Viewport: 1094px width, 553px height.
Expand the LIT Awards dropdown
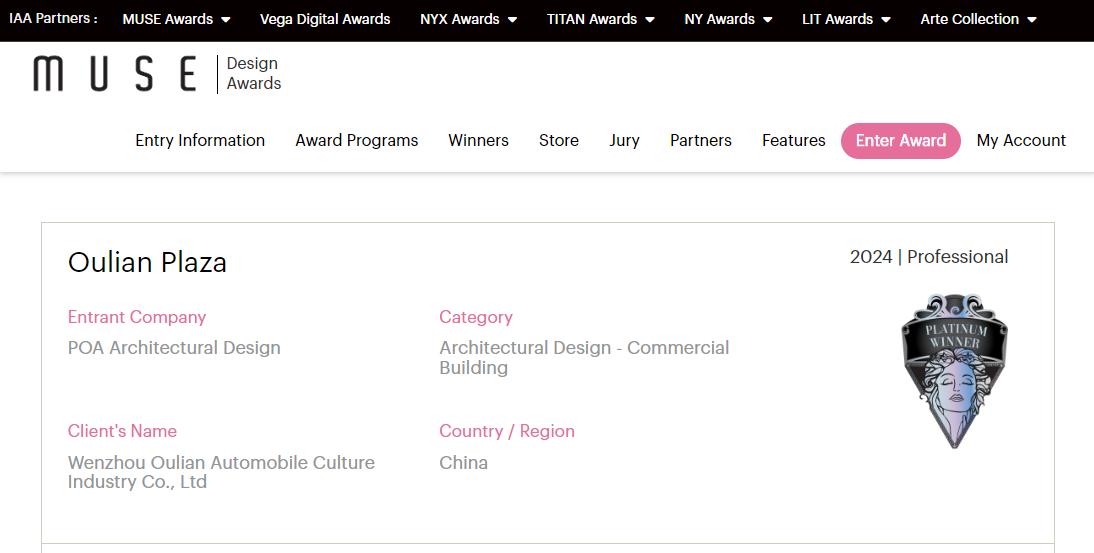(x=846, y=20)
